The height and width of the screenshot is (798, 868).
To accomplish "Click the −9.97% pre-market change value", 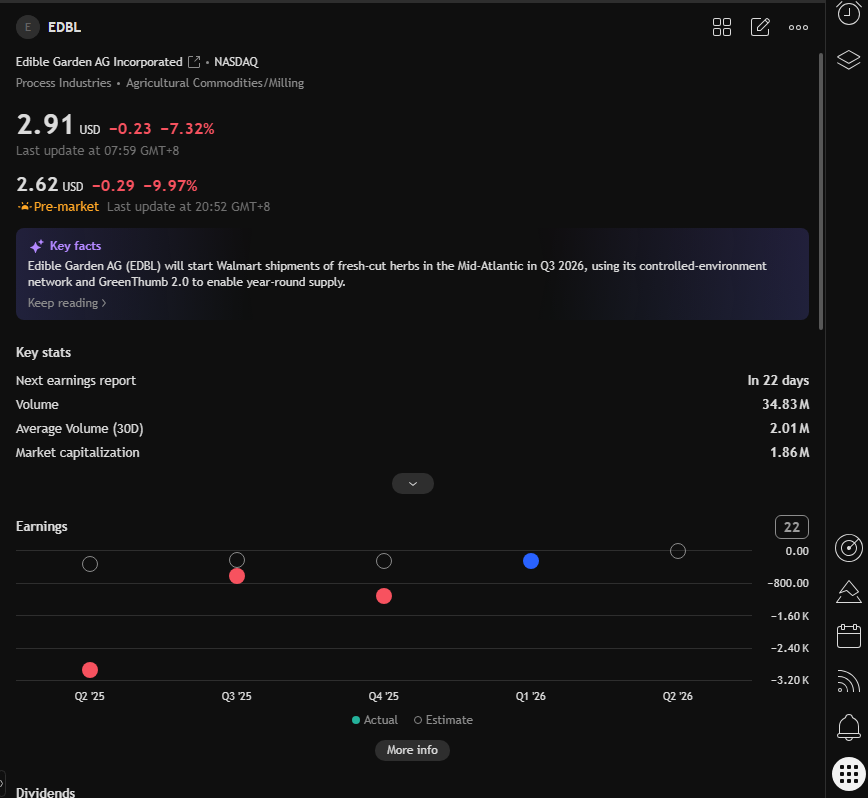I will (170, 186).
